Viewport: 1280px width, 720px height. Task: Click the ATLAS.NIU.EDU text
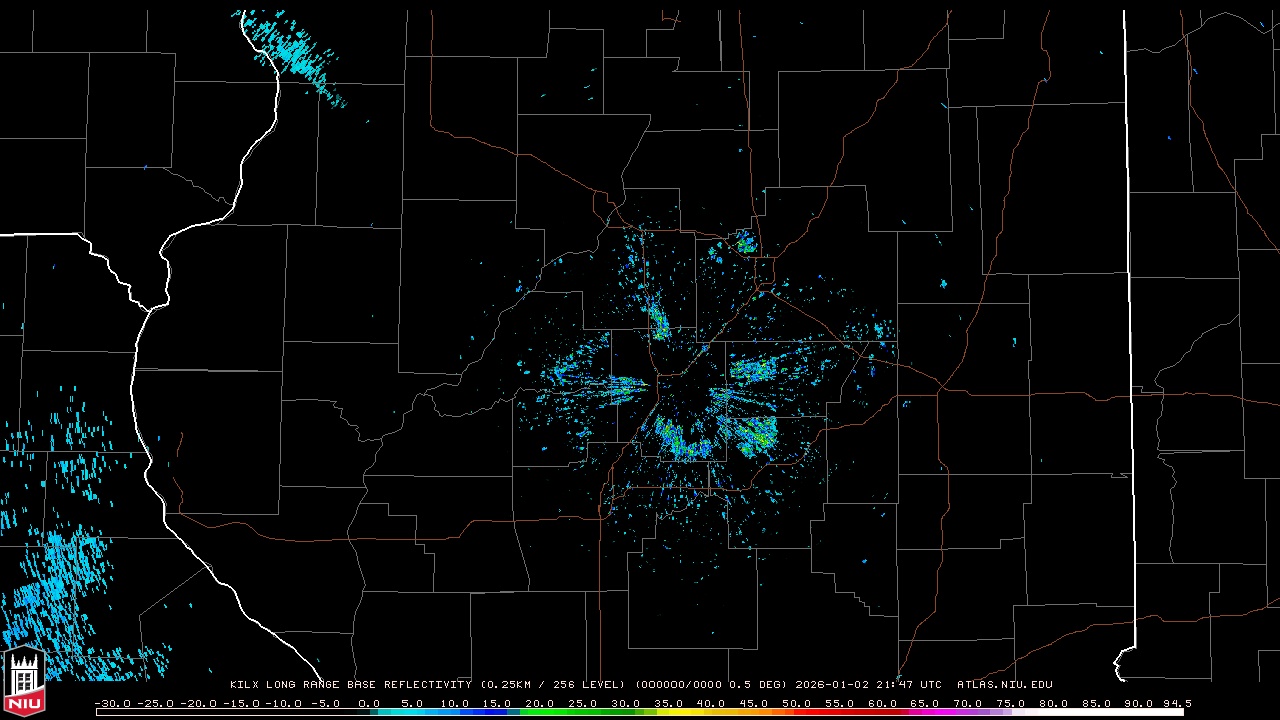pyautogui.click(x=1004, y=685)
